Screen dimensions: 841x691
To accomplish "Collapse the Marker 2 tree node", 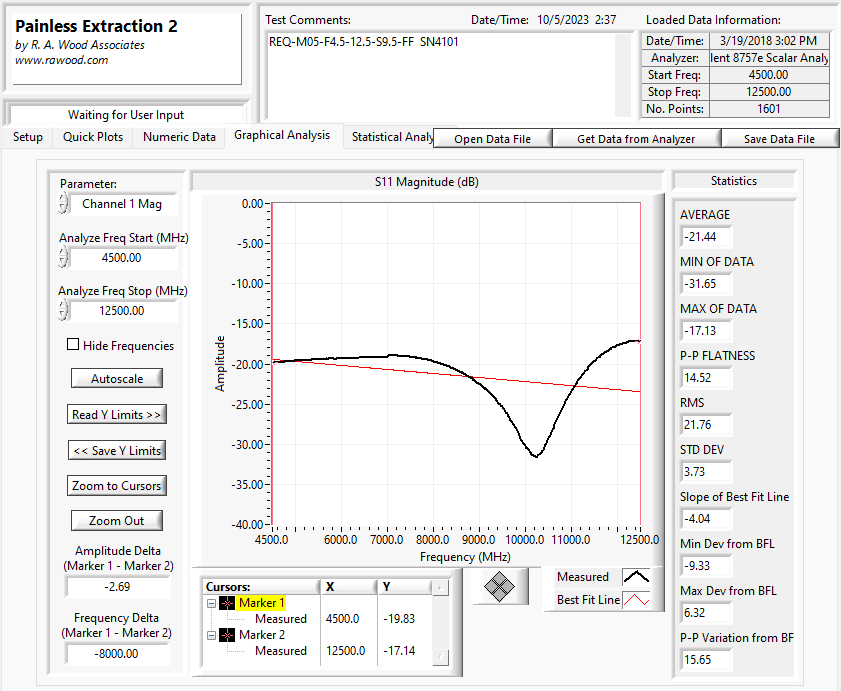I will click(211, 636).
